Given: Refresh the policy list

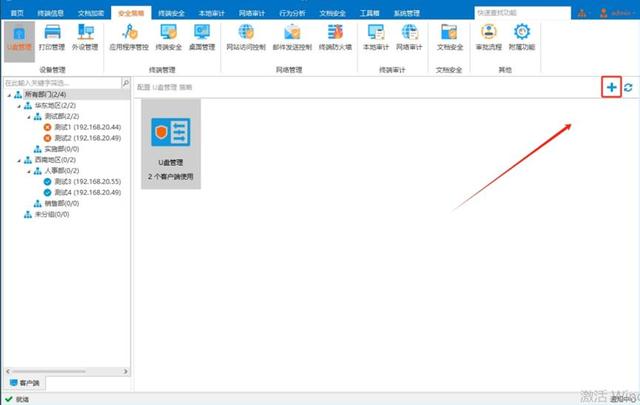Looking at the screenshot, I should tap(628, 87).
